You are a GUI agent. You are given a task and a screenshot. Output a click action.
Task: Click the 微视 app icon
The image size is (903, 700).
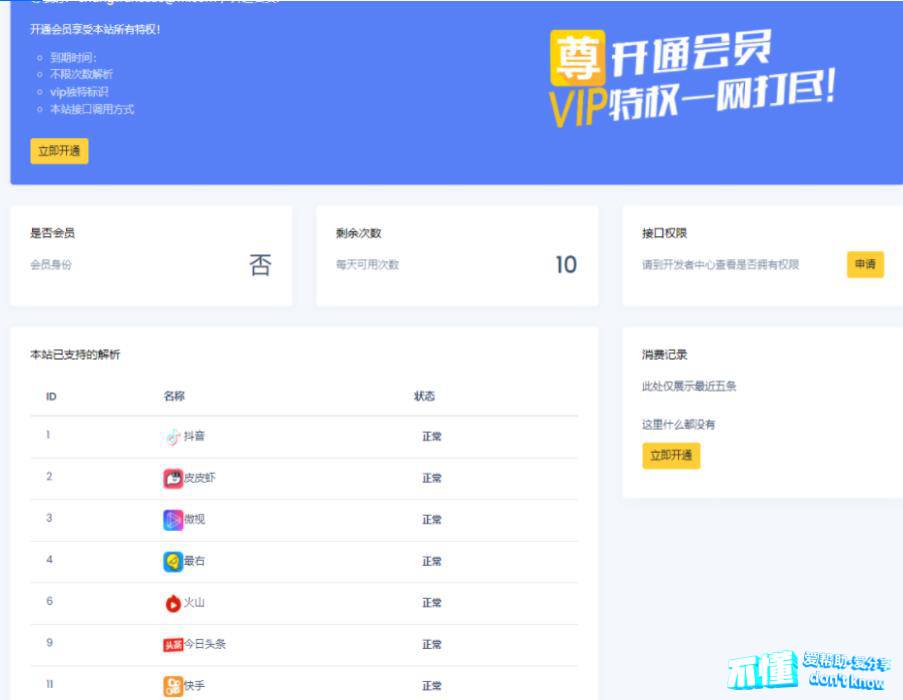coord(173,520)
